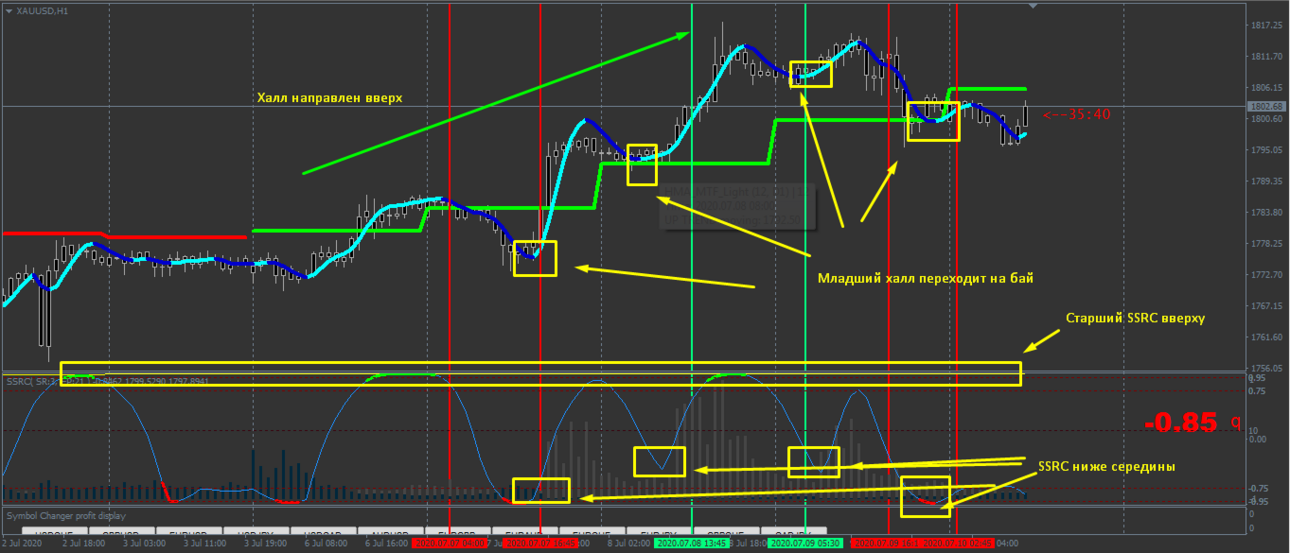Click the green vertical line label 2020.07.08 13:45
The image size is (1290, 553).
click(x=691, y=543)
